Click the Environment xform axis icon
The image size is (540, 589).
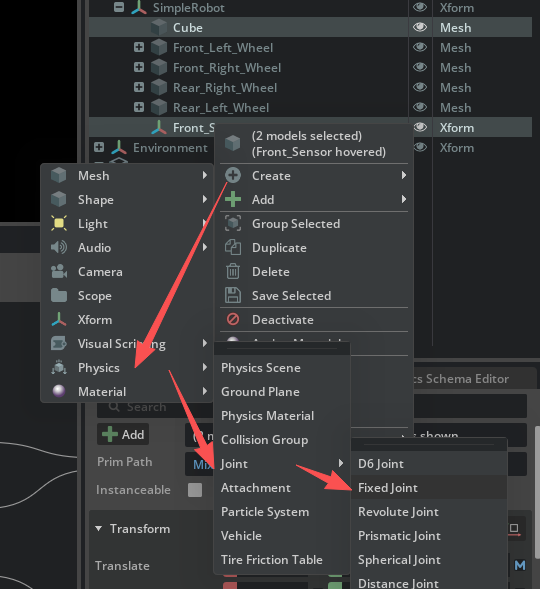click(x=119, y=148)
